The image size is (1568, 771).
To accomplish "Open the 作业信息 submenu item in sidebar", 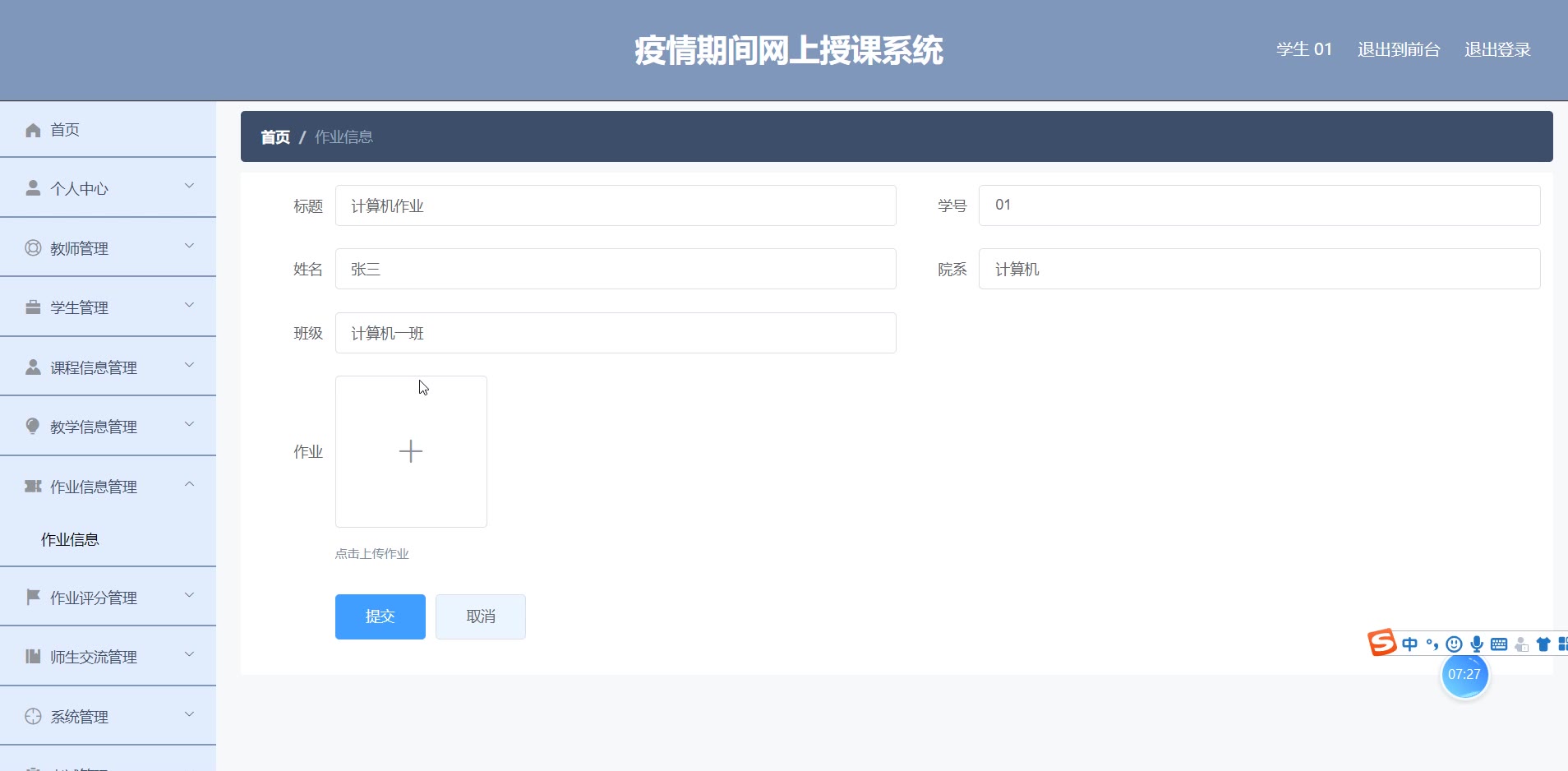I will [x=108, y=539].
